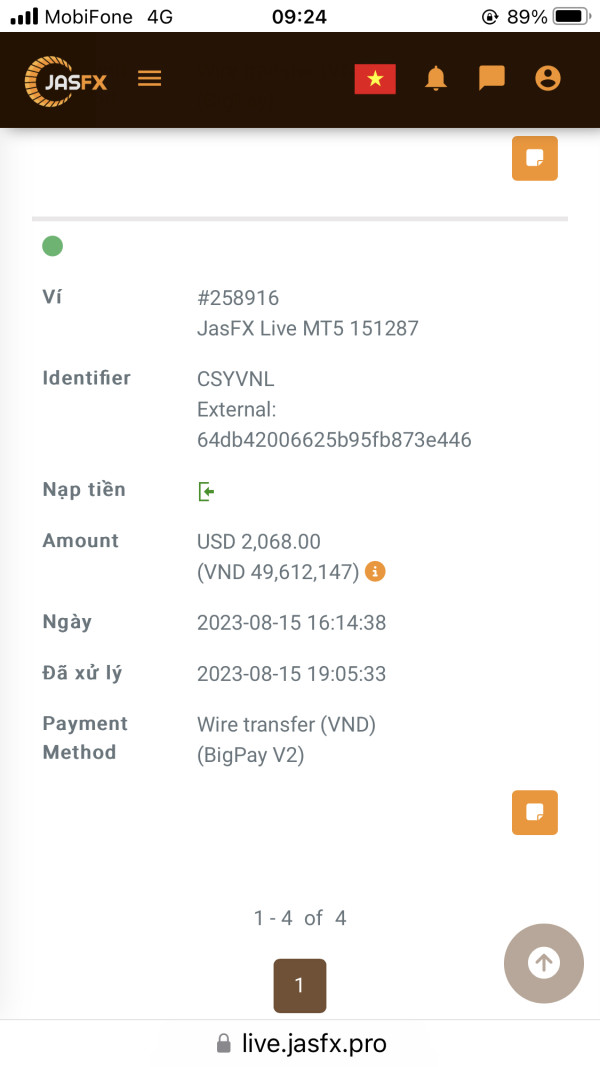Click the JasFX Live MT5 151287 account
The width and height of the screenshot is (600, 1067).
click(x=308, y=328)
